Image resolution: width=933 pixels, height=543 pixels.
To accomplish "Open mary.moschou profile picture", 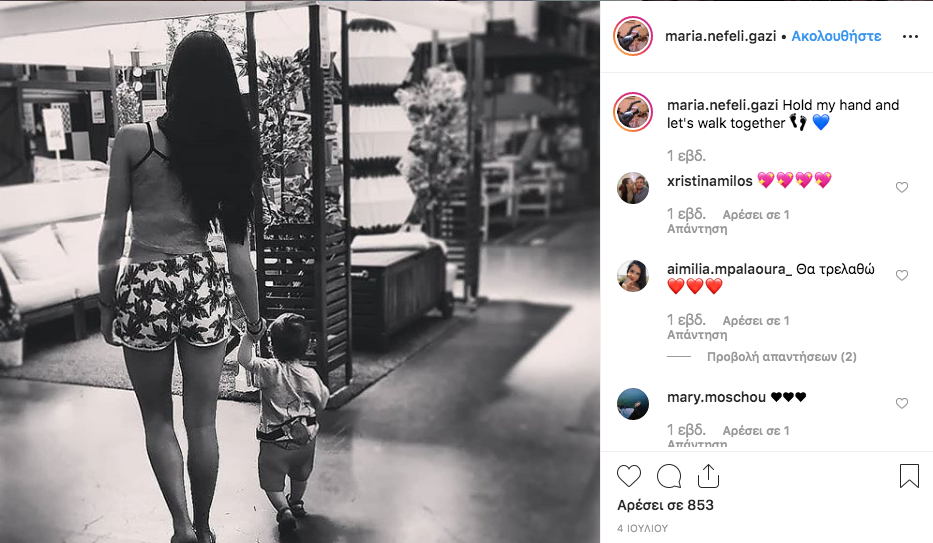I will click(x=633, y=404).
